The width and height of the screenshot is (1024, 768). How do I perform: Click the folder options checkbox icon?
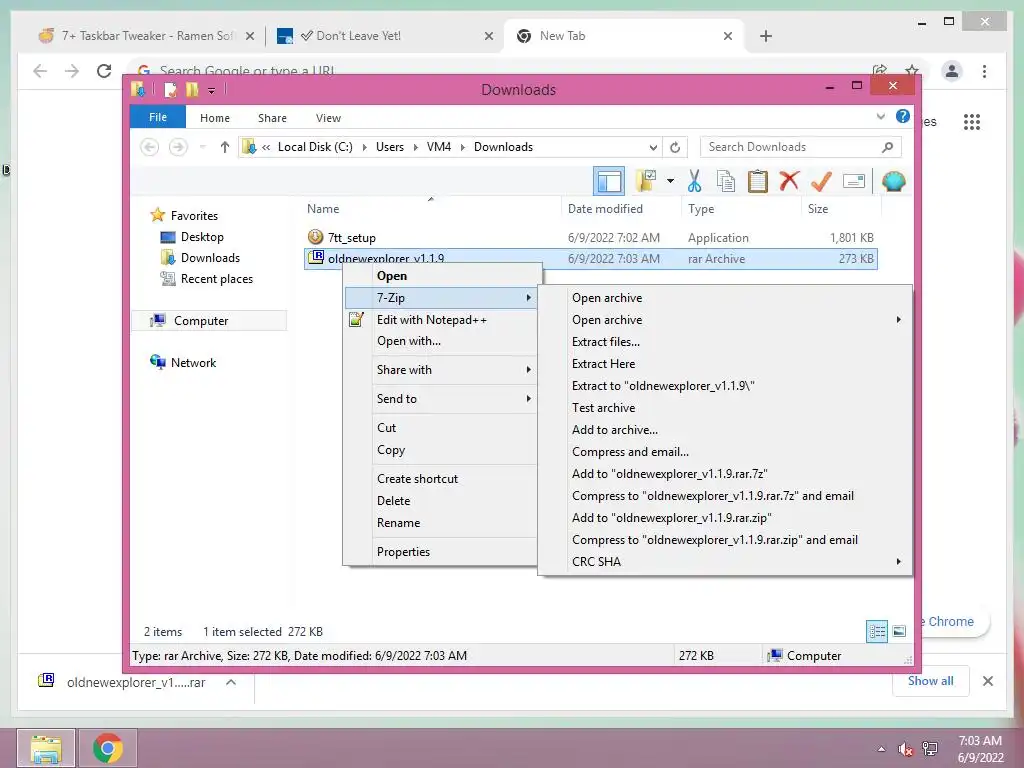click(x=646, y=181)
